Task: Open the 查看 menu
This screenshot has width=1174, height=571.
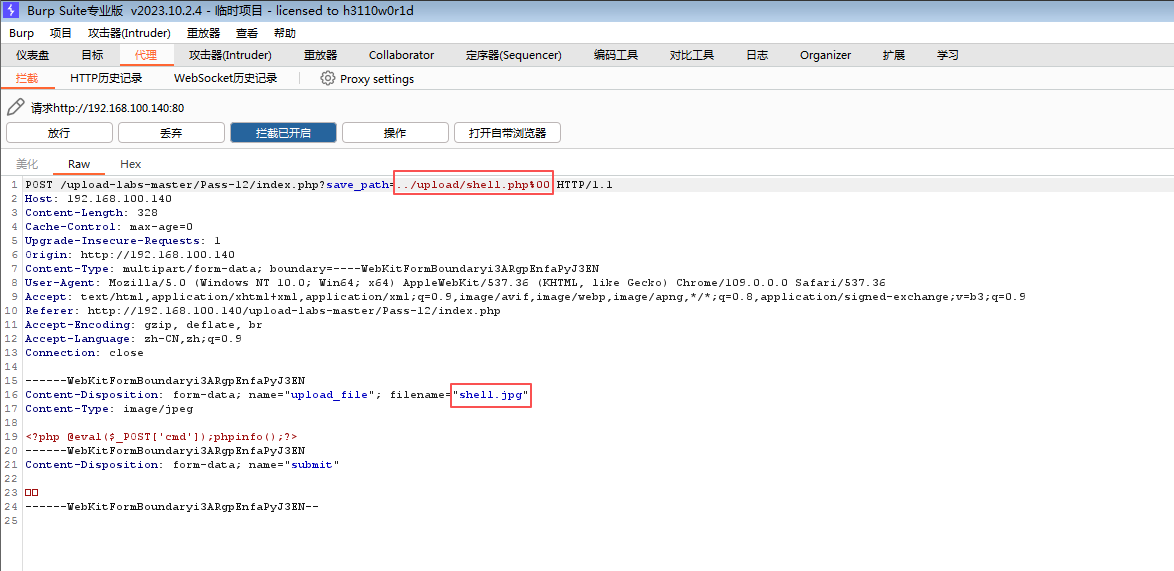Action: pyautogui.click(x=247, y=33)
